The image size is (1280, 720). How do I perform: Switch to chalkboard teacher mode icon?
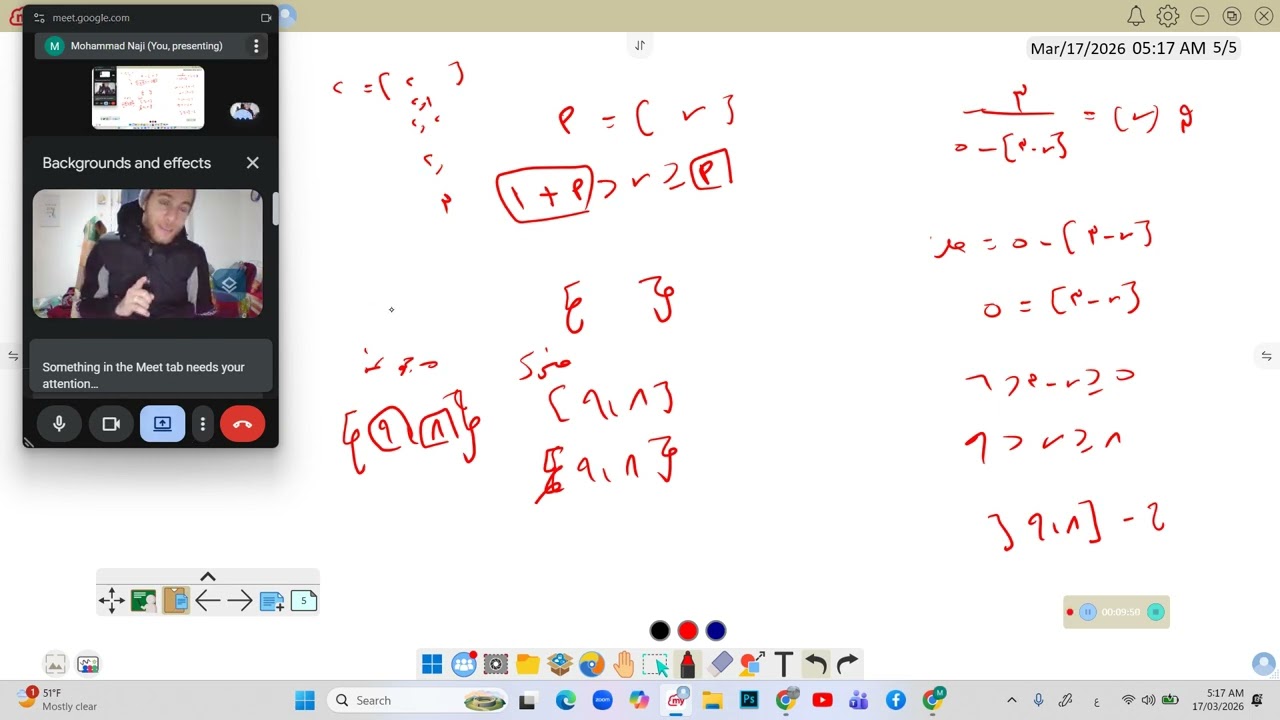tap(144, 600)
